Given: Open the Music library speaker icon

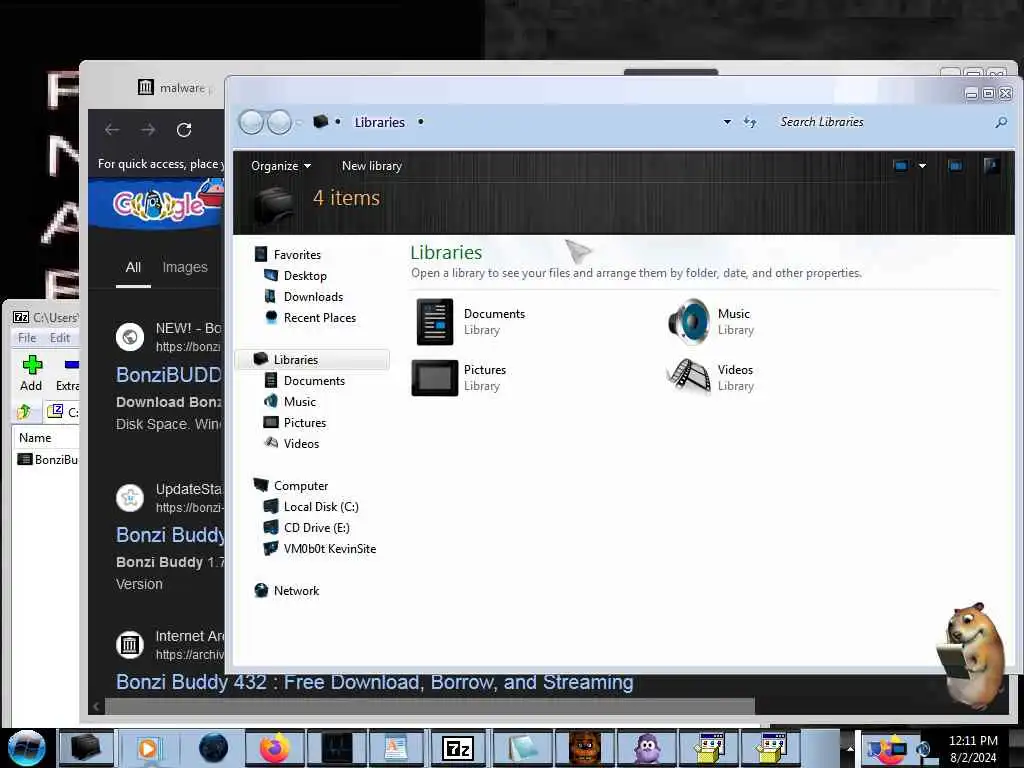Looking at the screenshot, I should [688, 321].
